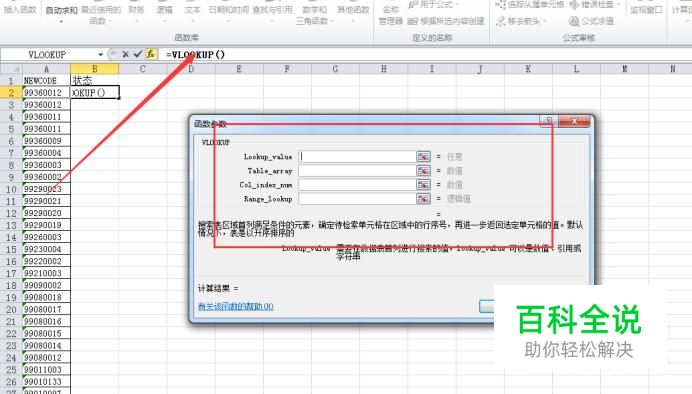
Task: Click cell A1 containing NEWCODE
Action: (x=46, y=81)
